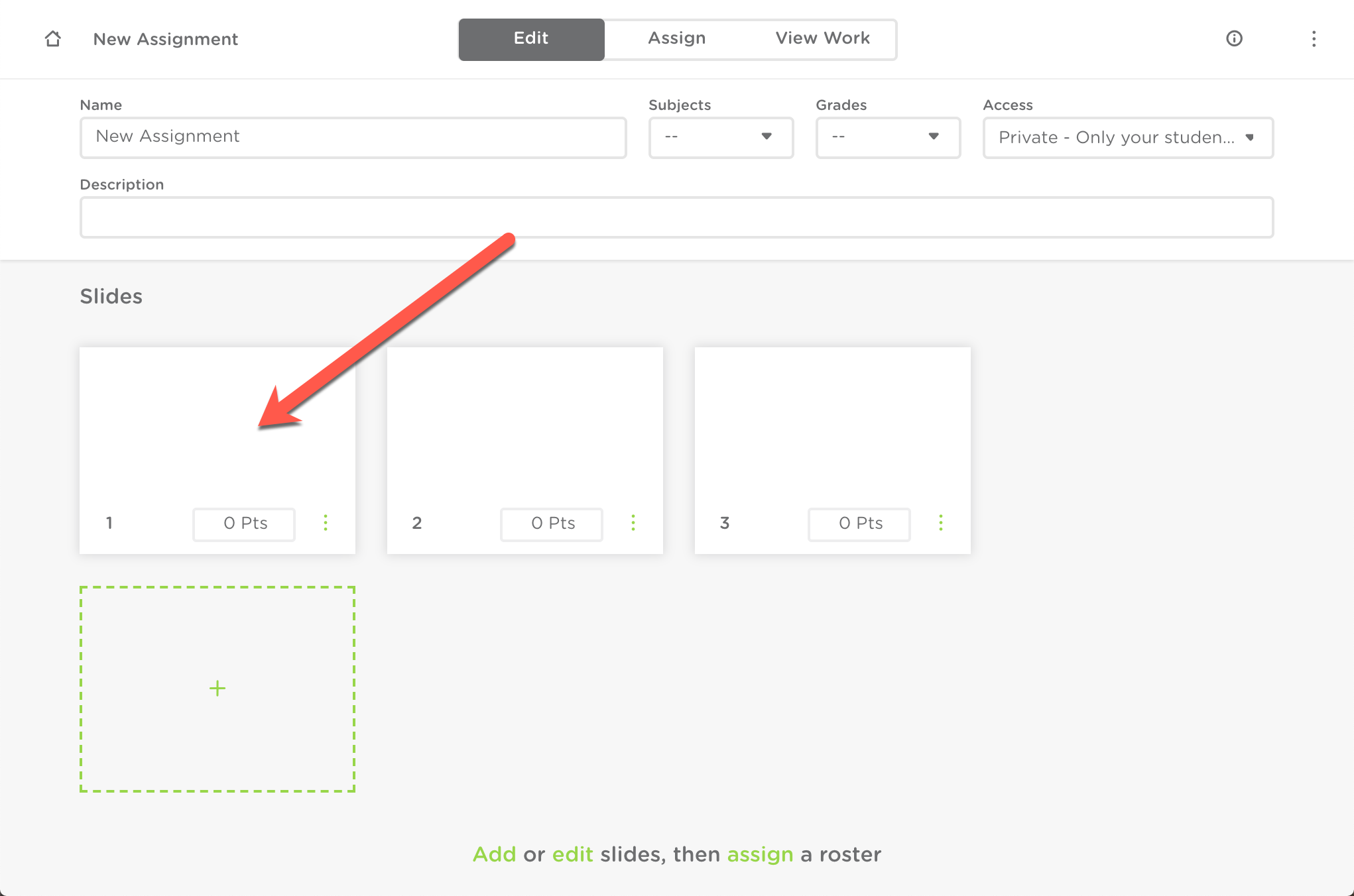Click the green Add link
The image size is (1354, 896).
click(494, 854)
